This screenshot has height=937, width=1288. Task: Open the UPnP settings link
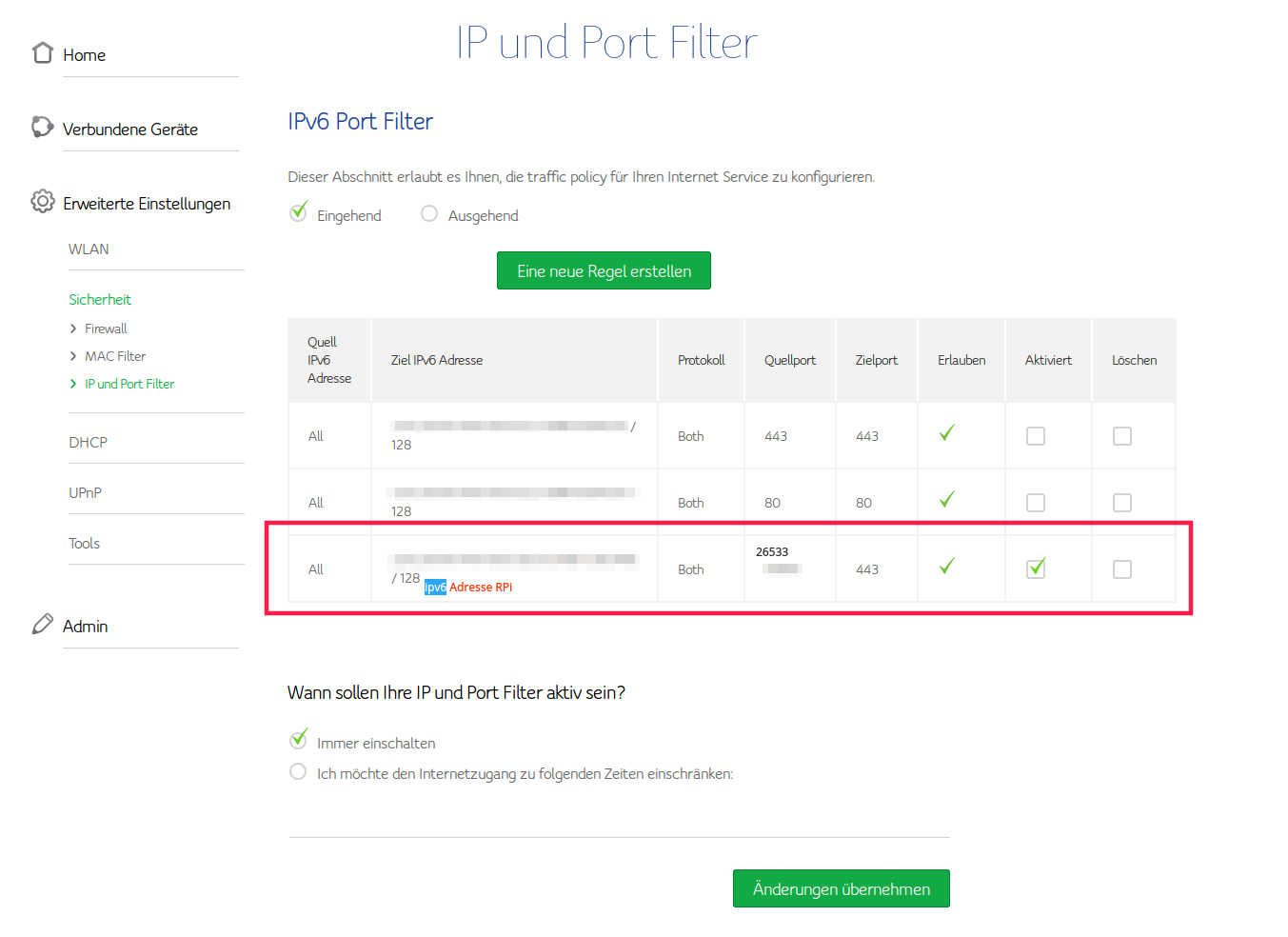click(x=85, y=493)
